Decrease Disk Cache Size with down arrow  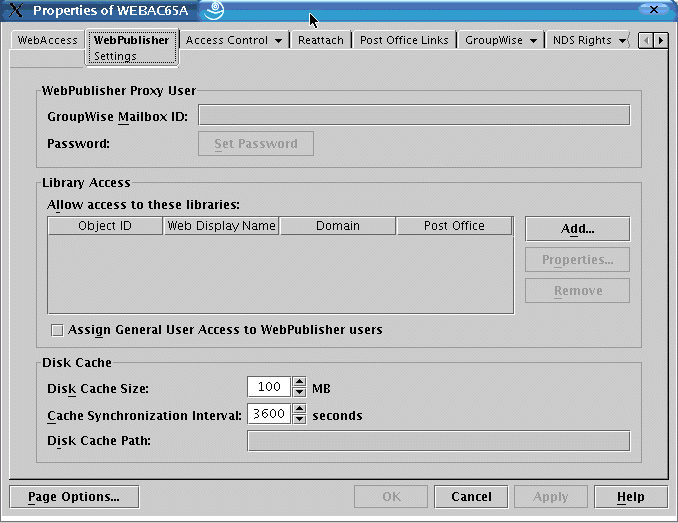299,393
